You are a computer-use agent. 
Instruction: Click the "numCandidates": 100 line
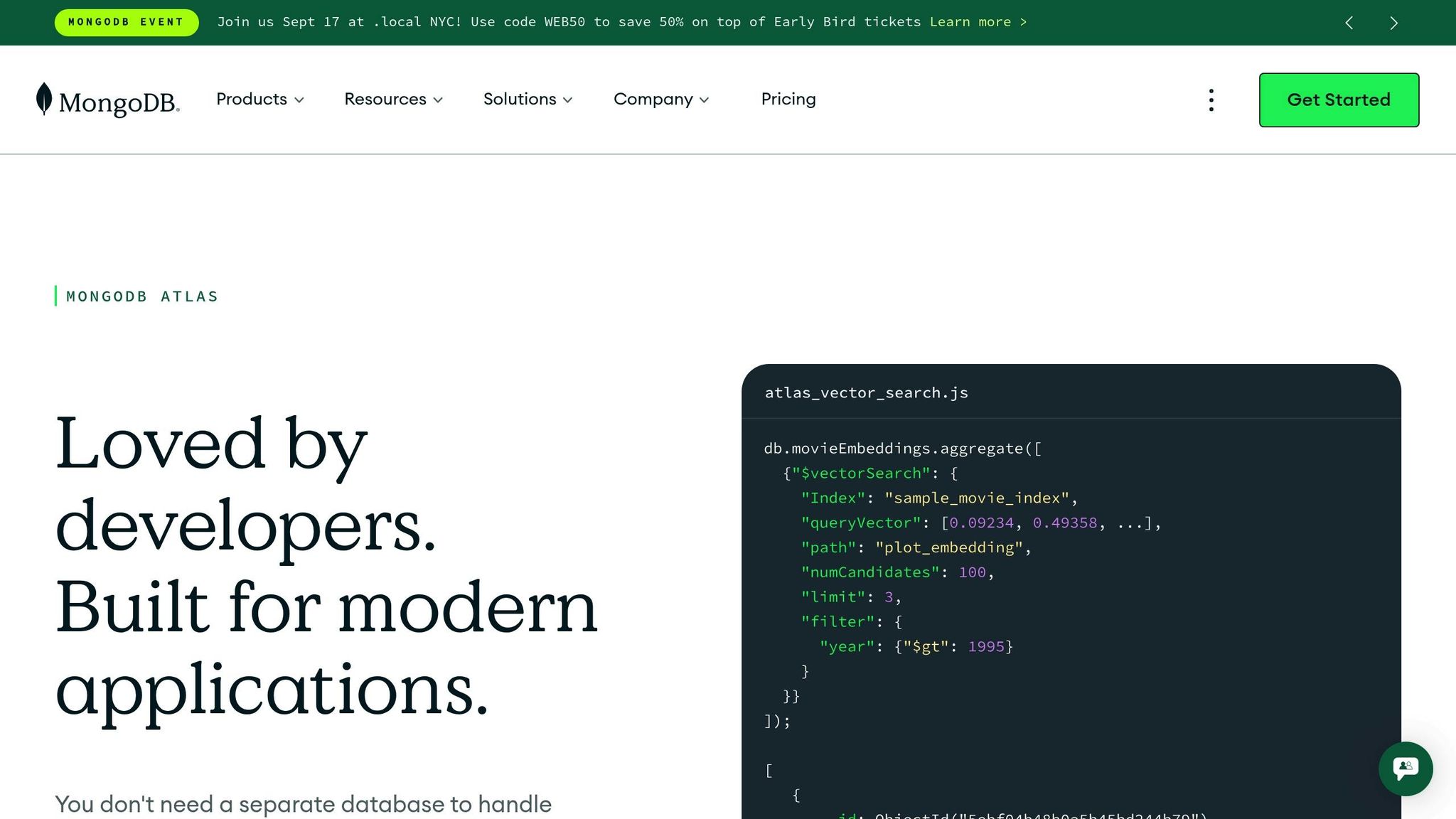click(897, 572)
